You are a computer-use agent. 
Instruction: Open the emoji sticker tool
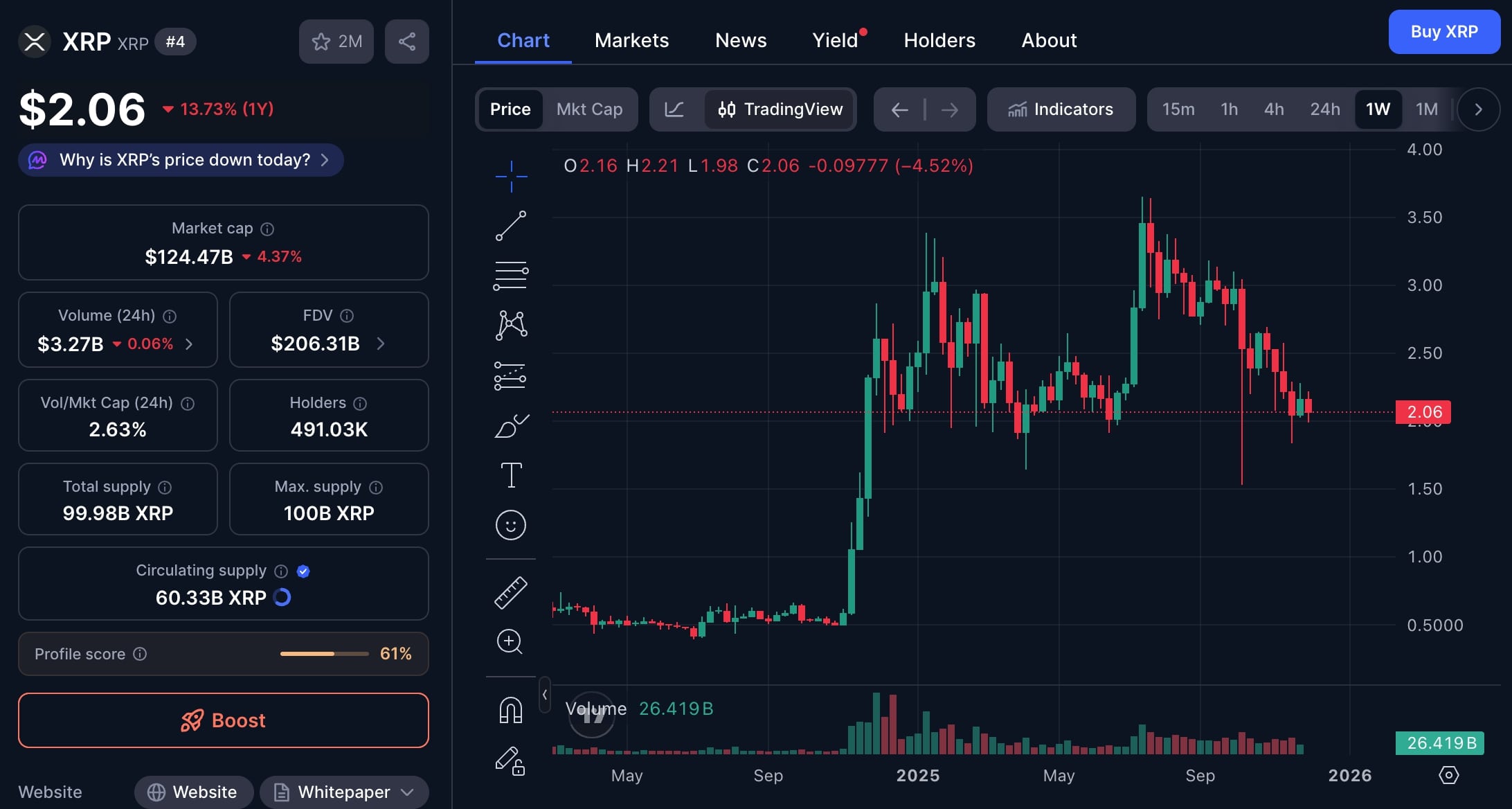tap(511, 525)
